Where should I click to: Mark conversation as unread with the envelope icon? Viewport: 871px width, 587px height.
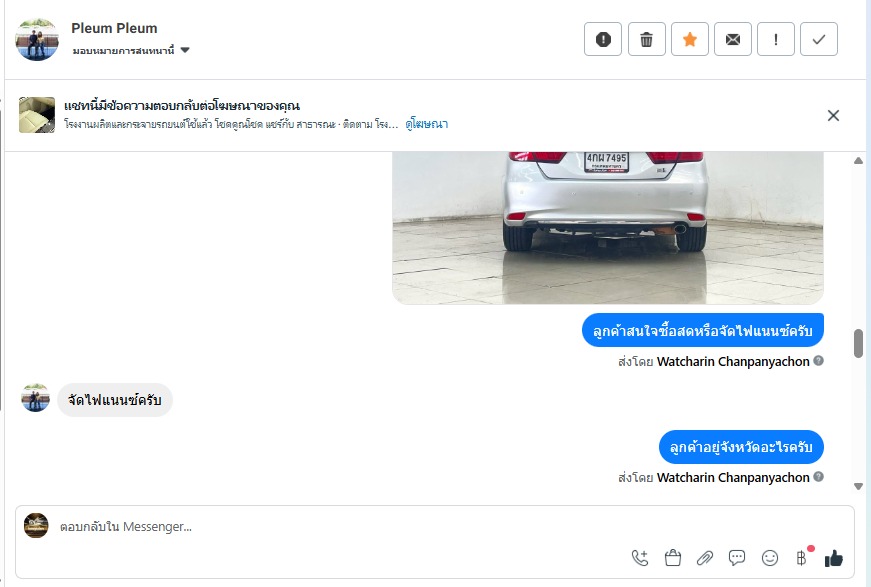[733, 39]
